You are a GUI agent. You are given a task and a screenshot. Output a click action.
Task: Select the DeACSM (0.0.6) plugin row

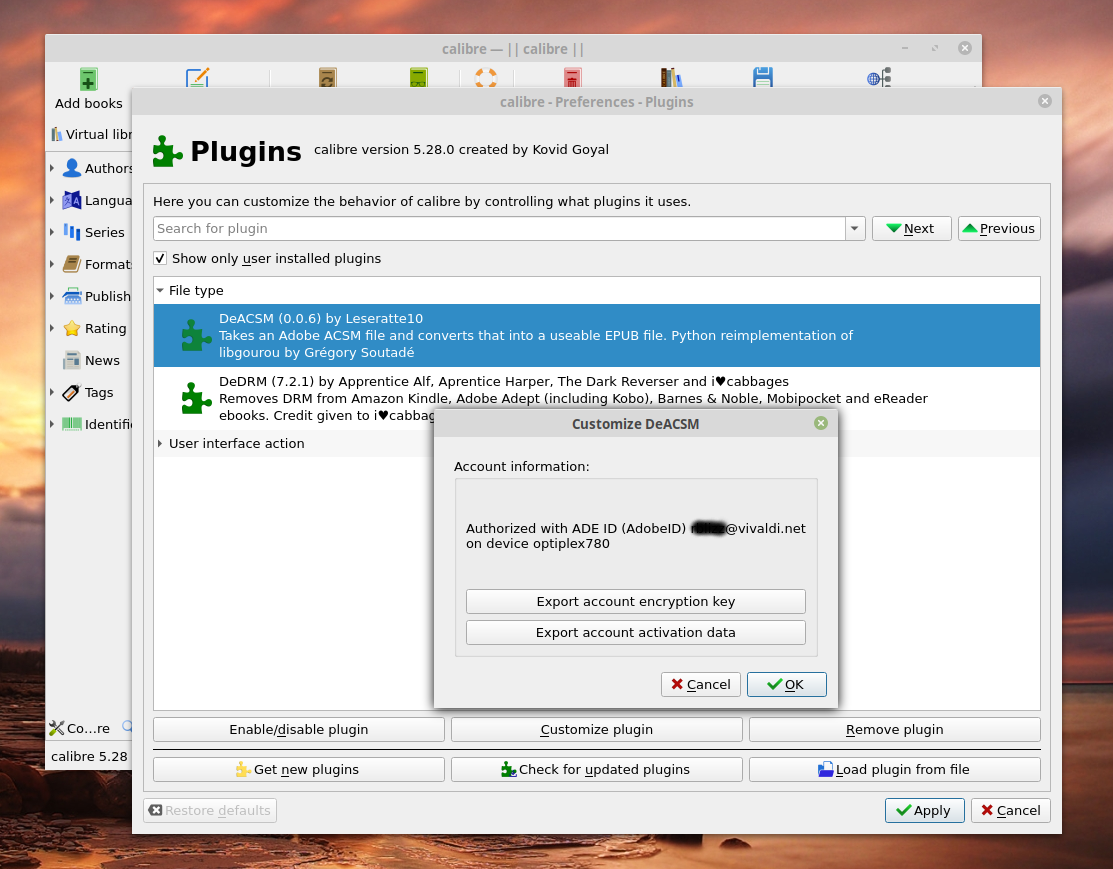coord(596,336)
